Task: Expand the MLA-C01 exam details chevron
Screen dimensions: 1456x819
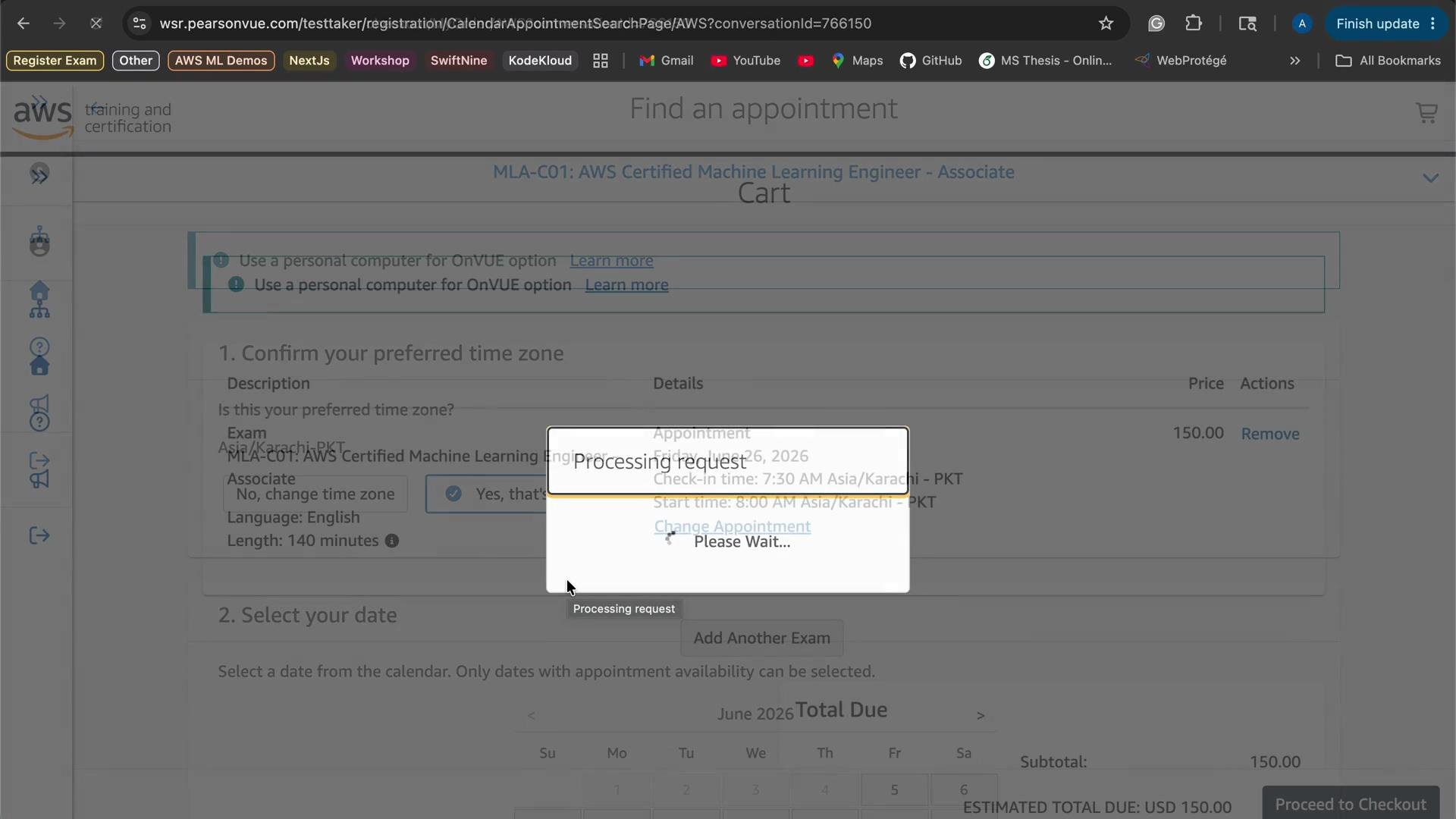Action: [x=1430, y=178]
